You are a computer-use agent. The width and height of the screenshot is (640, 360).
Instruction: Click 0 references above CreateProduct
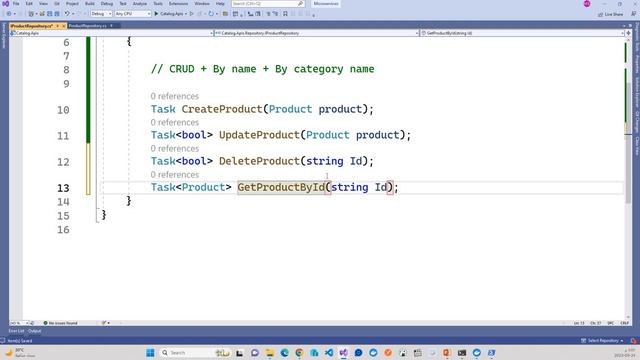(x=174, y=96)
